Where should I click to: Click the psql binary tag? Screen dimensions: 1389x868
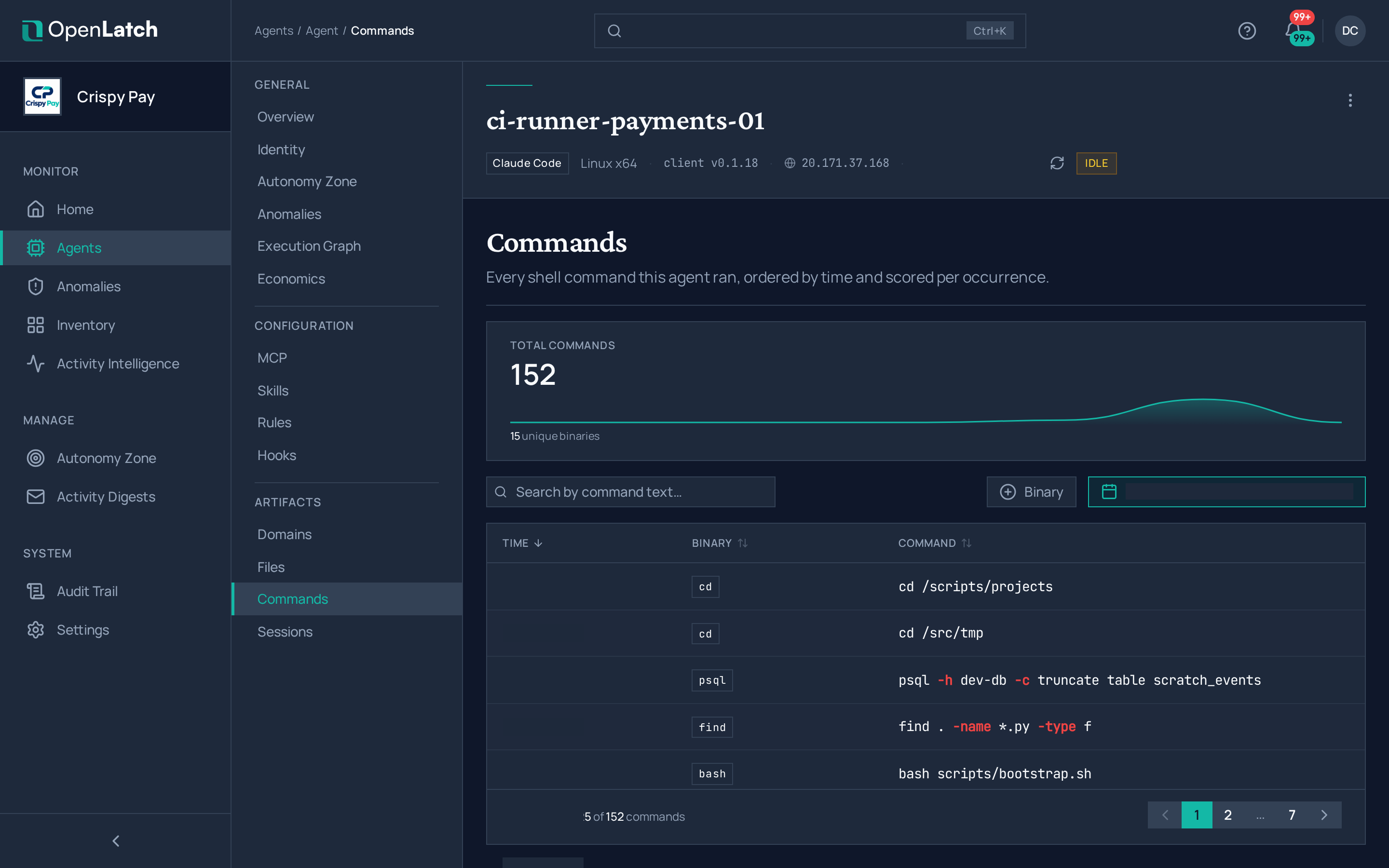pos(712,680)
